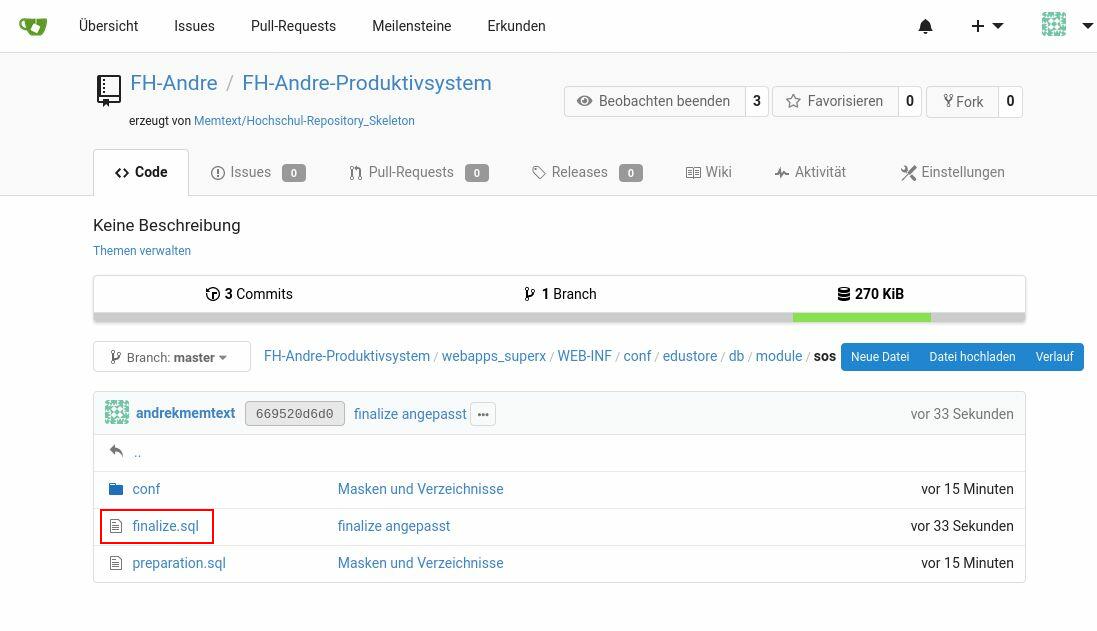This screenshot has width=1097, height=631.
Task: Click the andrekmemtext avatar in commit row
Action: tap(117, 413)
